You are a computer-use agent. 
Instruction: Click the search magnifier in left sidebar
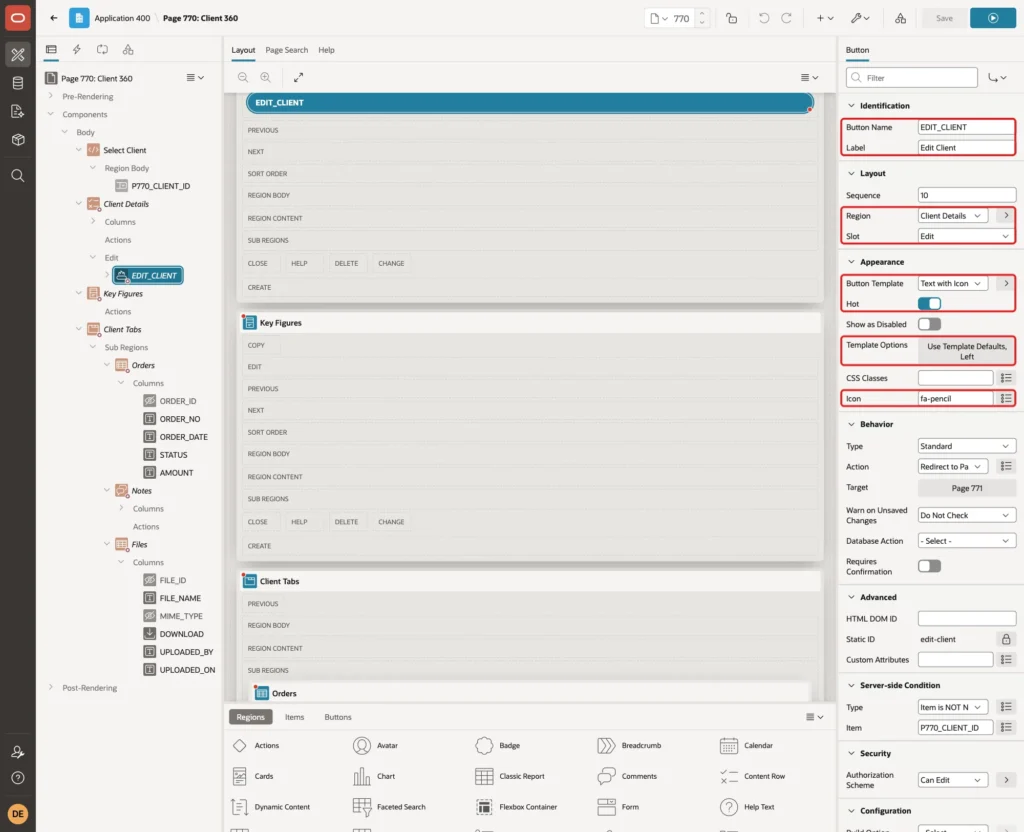point(18,176)
